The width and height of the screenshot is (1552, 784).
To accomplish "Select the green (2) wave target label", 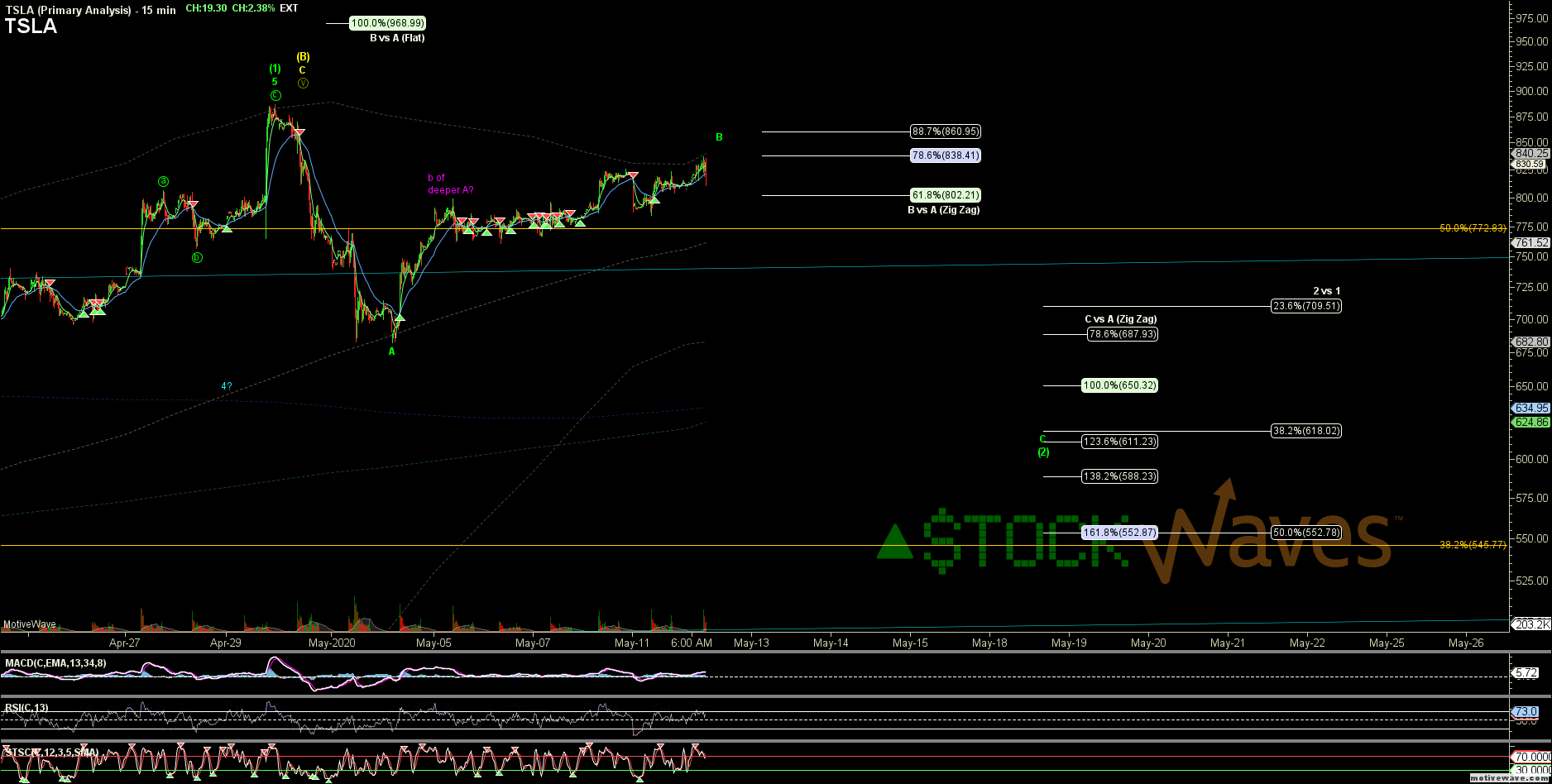I will pos(1044,452).
